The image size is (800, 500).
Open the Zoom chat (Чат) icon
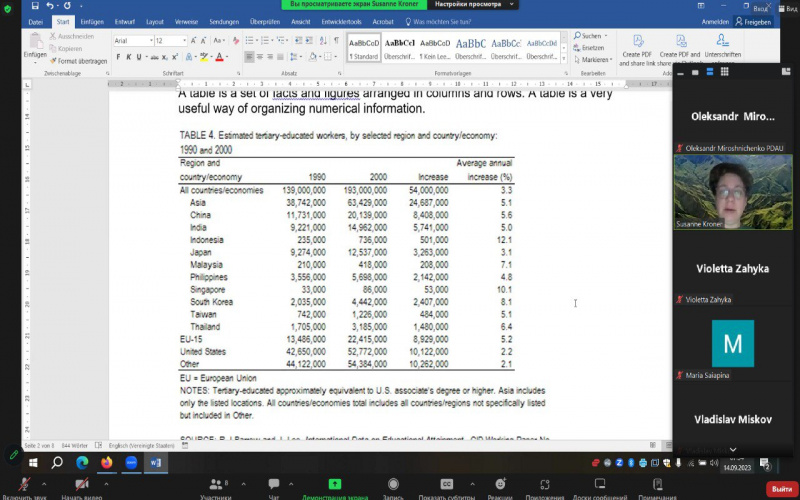click(274, 484)
